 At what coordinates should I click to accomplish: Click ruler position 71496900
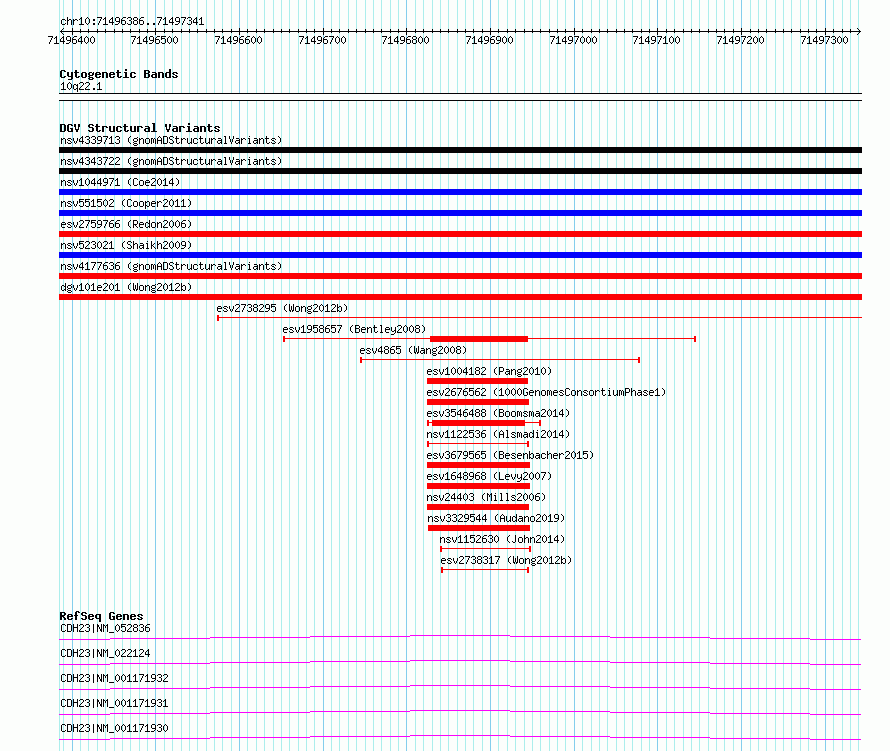[x=489, y=40]
